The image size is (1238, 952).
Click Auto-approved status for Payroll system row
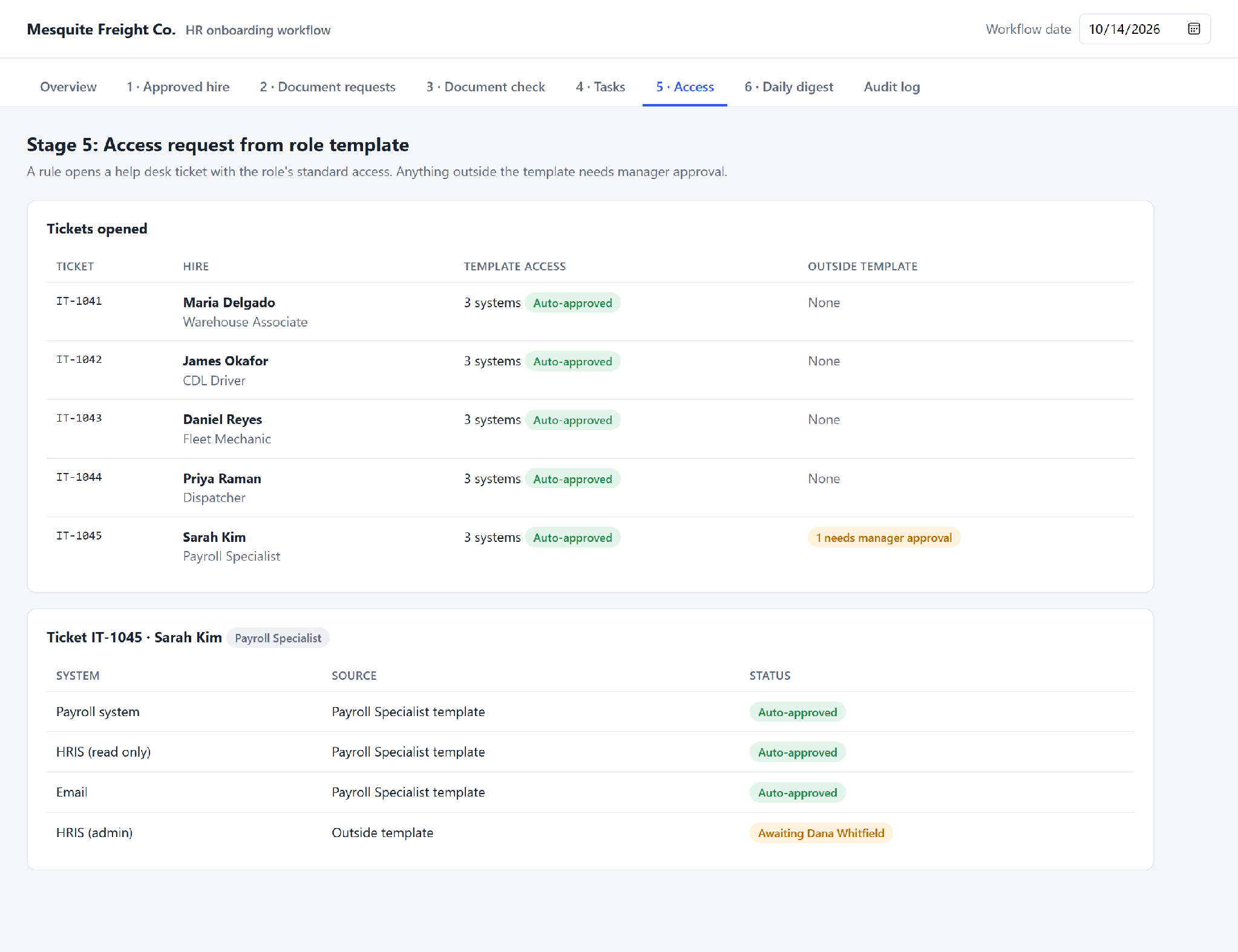797,712
